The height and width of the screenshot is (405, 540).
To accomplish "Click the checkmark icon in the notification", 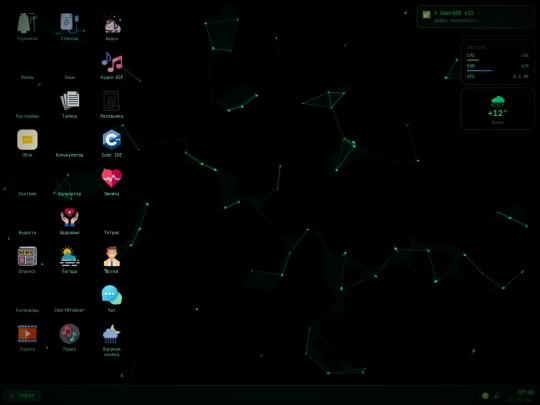I will (x=426, y=14).
